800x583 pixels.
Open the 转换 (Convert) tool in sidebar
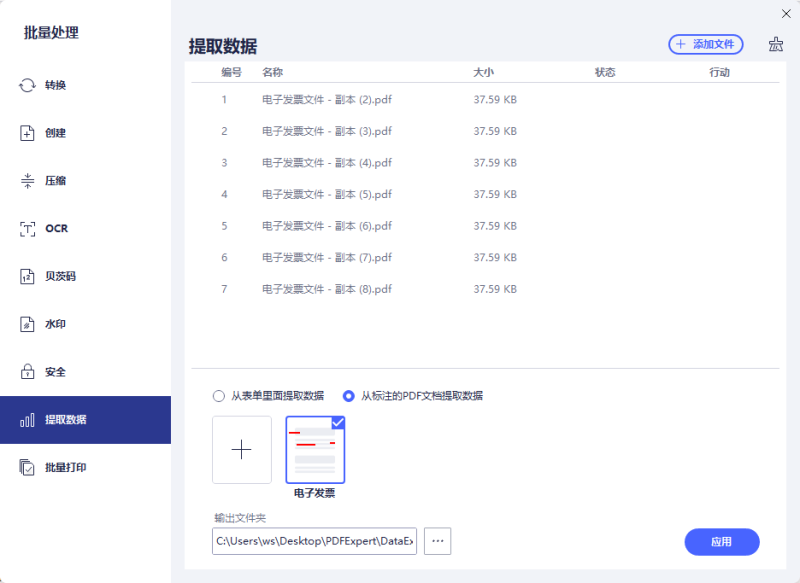pyautogui.click(x=51, y=85)
